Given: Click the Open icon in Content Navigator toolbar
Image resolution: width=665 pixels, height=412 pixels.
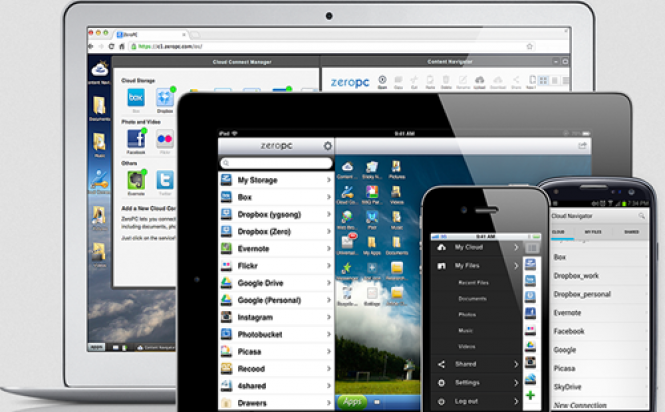Looking at the screenshot, I should click(x=382, y=79).
